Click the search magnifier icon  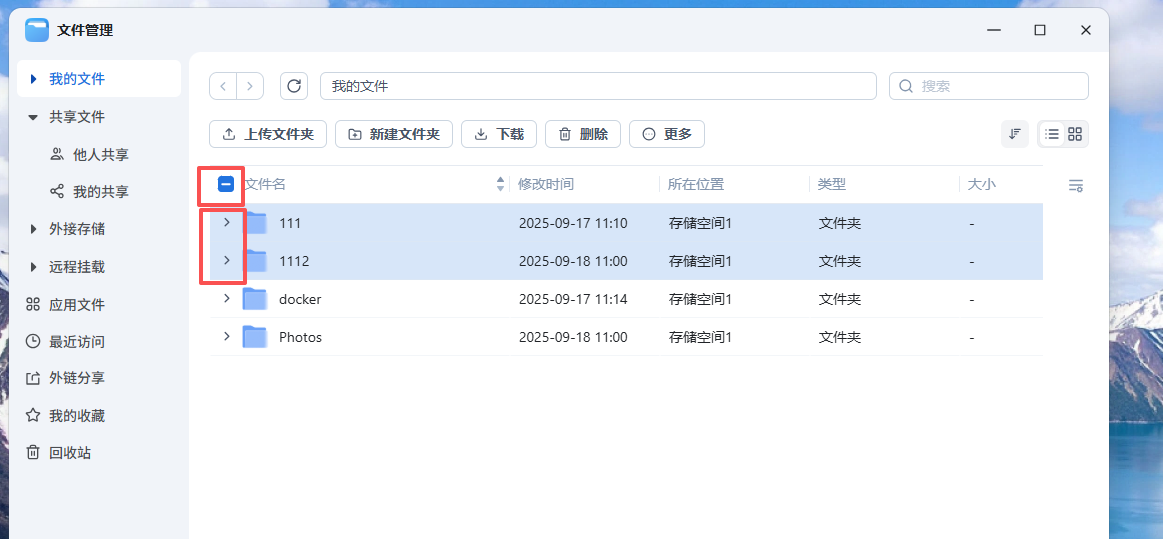906,86
